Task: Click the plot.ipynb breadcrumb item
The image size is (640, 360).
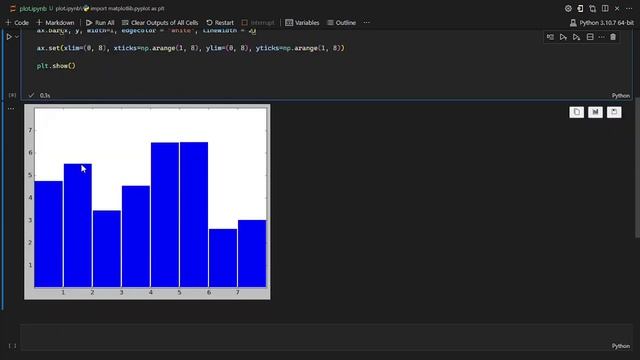Action: pyautogui.click(x=69, y=9)
